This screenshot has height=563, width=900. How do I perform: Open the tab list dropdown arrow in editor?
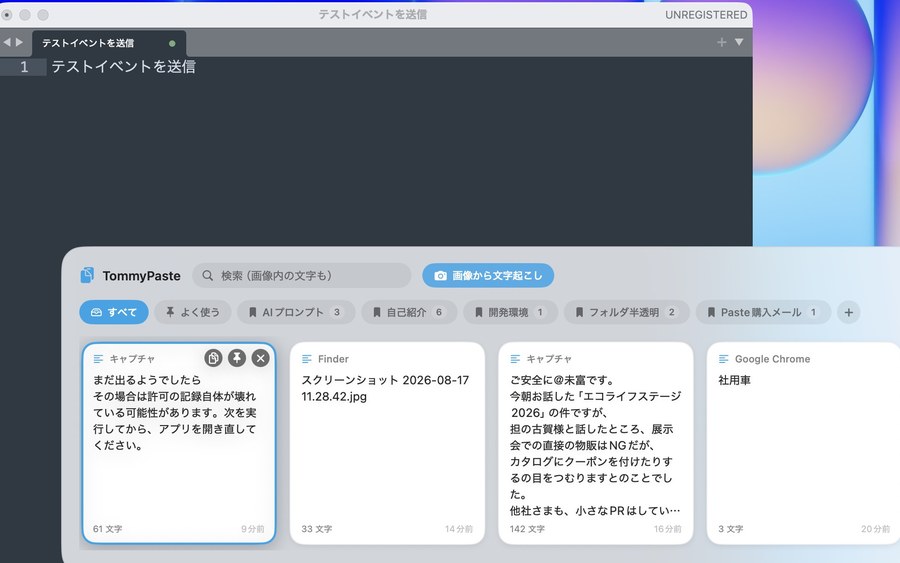tap(739, 42)
